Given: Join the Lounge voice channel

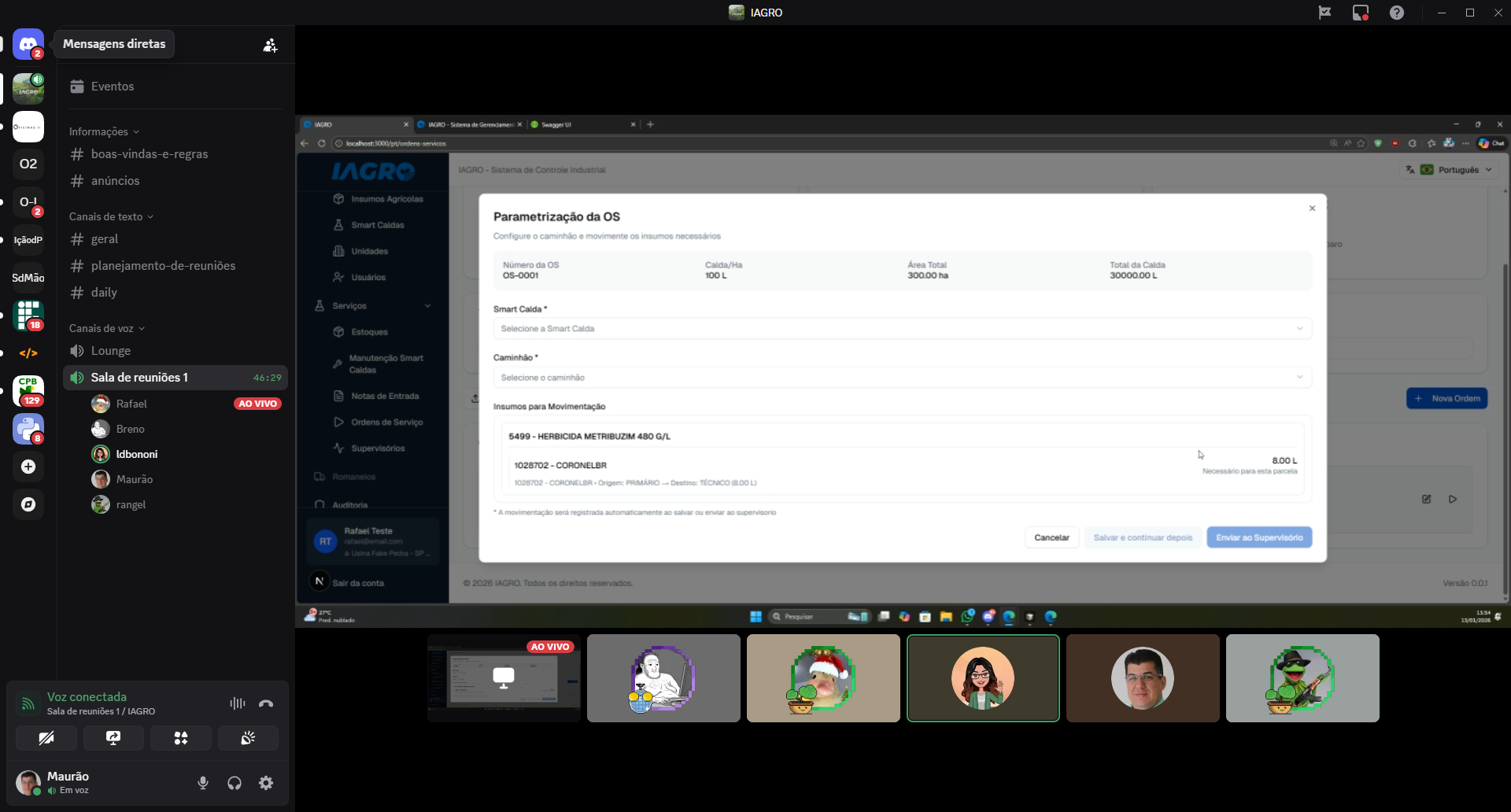Looking at the screenshot, I should coord(175,351).
